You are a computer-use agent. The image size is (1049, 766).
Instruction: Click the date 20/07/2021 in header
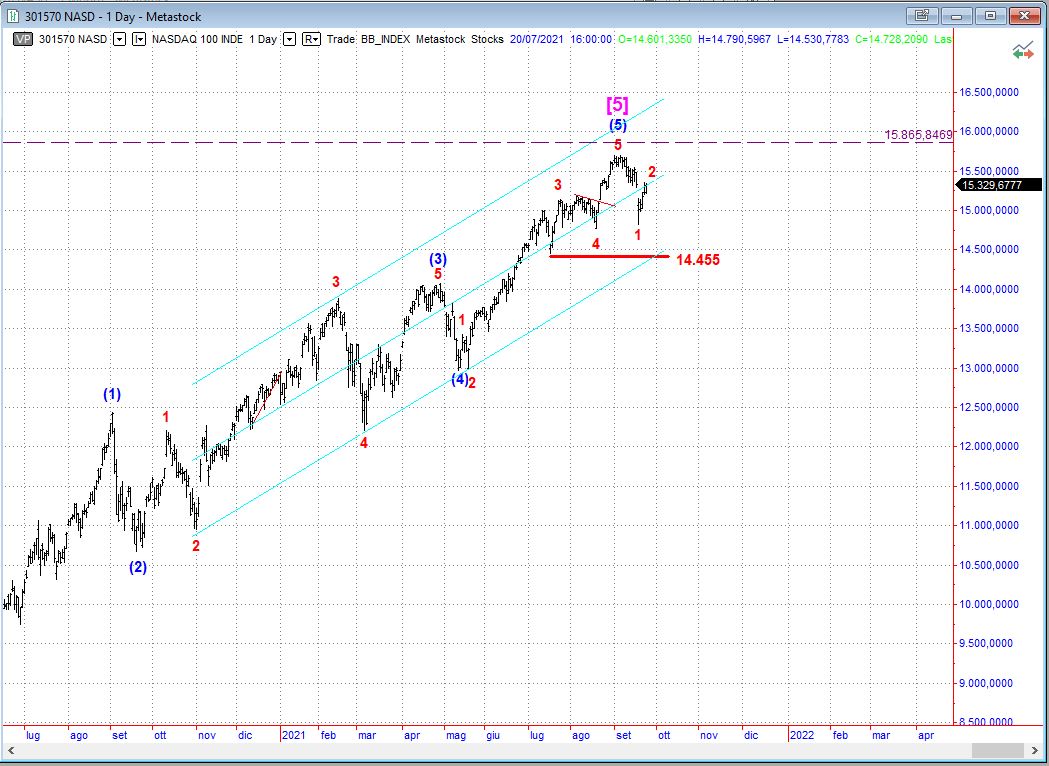(x=537, y=39)
